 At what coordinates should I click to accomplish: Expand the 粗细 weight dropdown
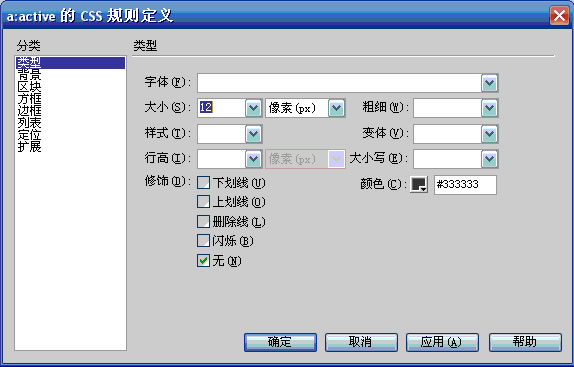(x=489, y=108)
